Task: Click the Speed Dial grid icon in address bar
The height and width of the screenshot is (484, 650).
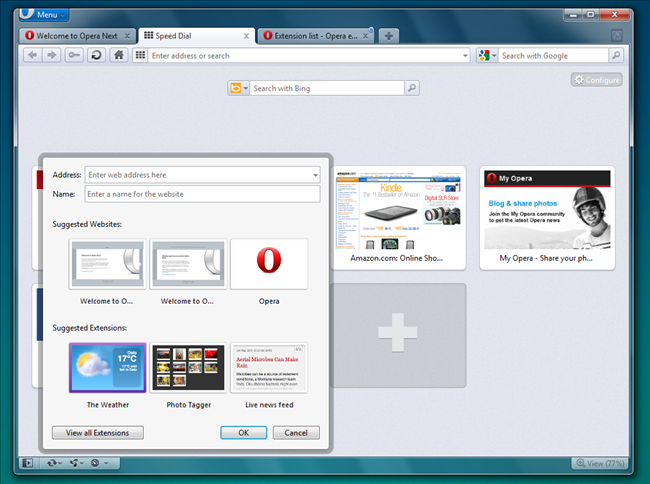Action: 141,55
